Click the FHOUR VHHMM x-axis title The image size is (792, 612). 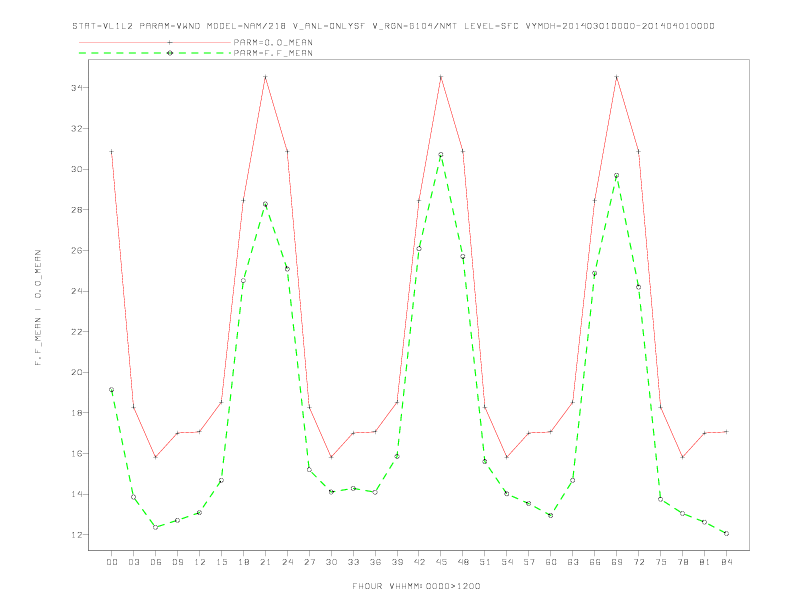[x=416, y=586]
